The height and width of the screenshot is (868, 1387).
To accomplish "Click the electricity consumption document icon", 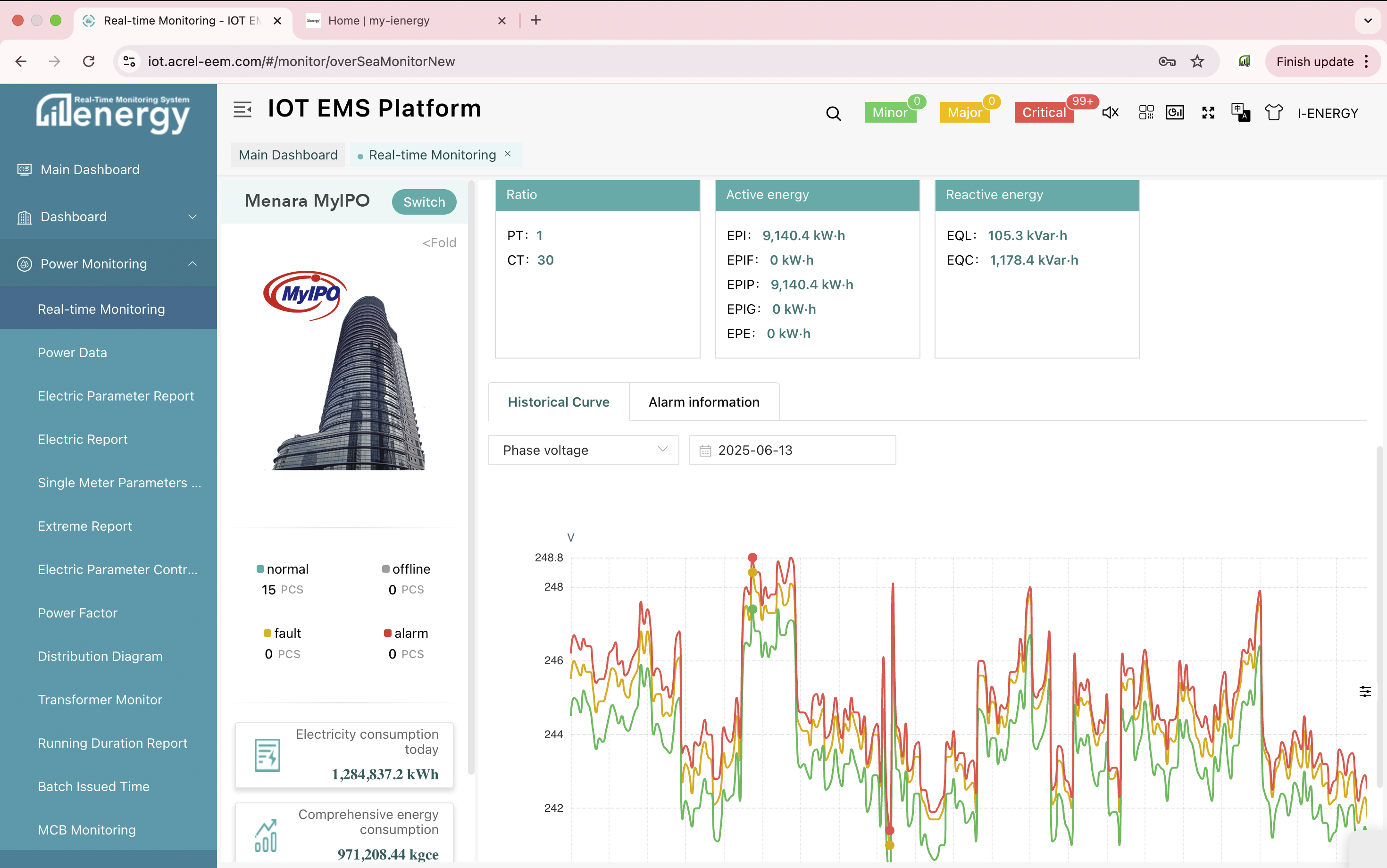I will pos(267,755).
